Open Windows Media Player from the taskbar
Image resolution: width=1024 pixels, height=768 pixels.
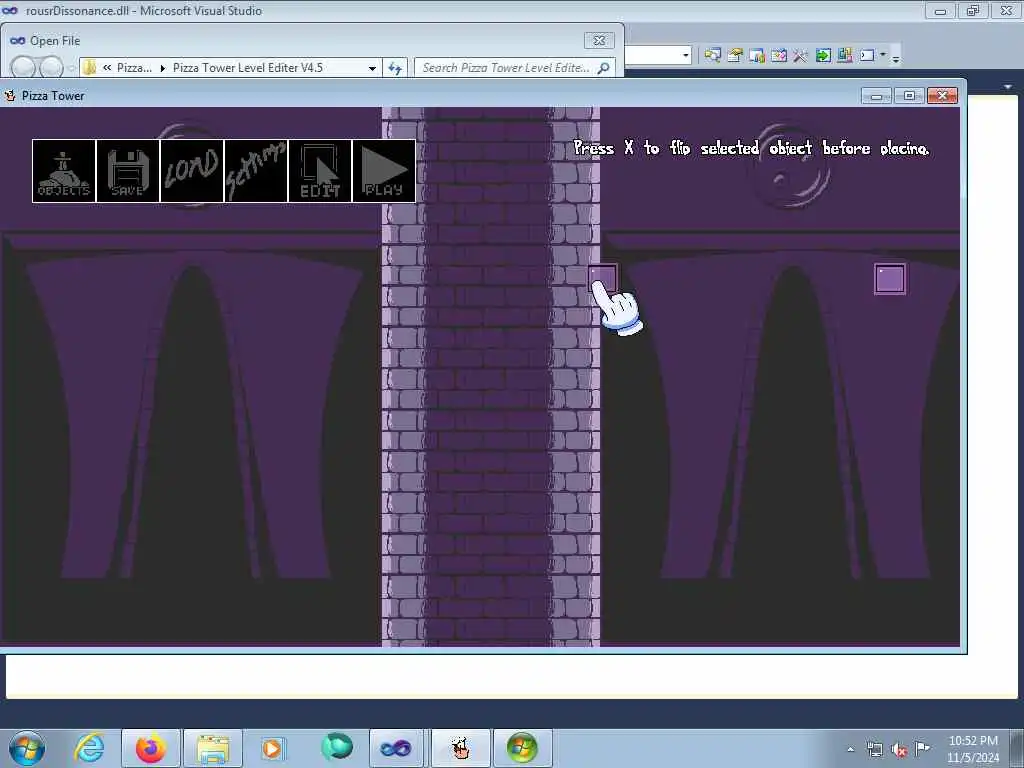coord(273,748)
